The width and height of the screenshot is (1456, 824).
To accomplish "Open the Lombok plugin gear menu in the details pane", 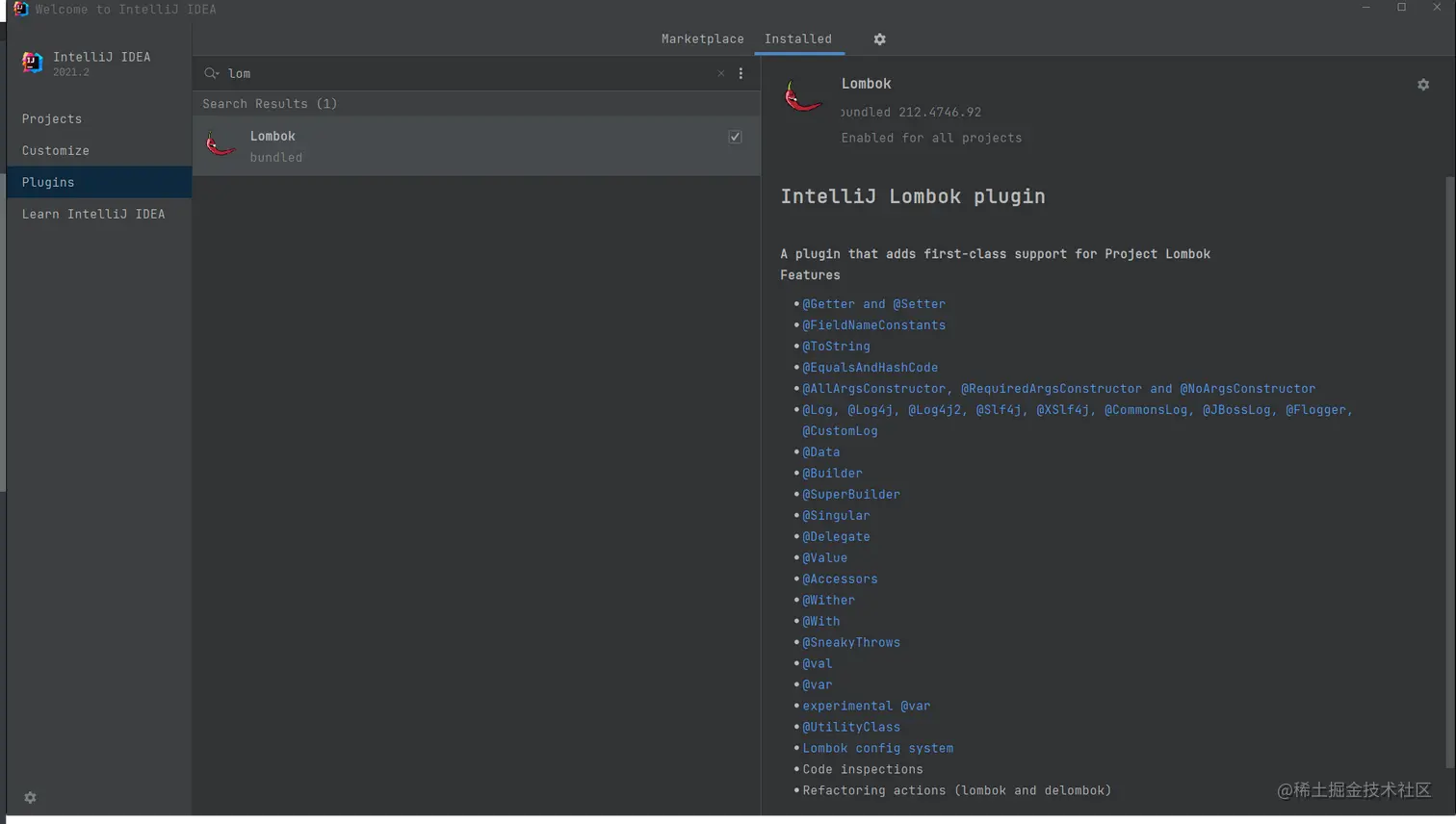I will coord(1423,85).
